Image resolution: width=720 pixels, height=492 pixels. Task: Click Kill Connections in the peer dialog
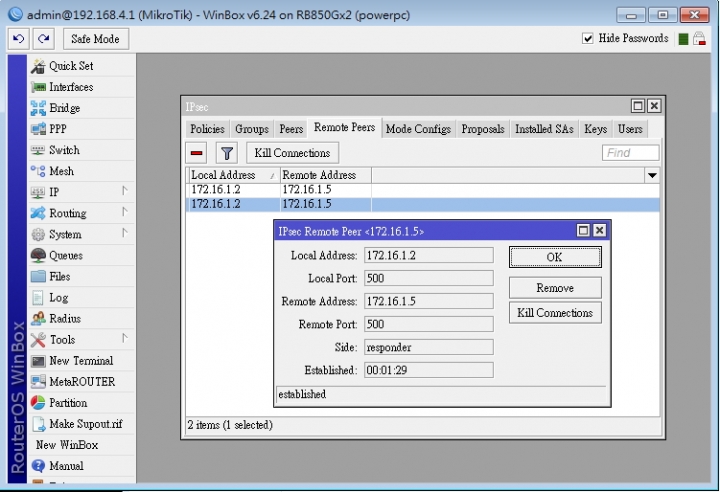click(x=555, y=313)
